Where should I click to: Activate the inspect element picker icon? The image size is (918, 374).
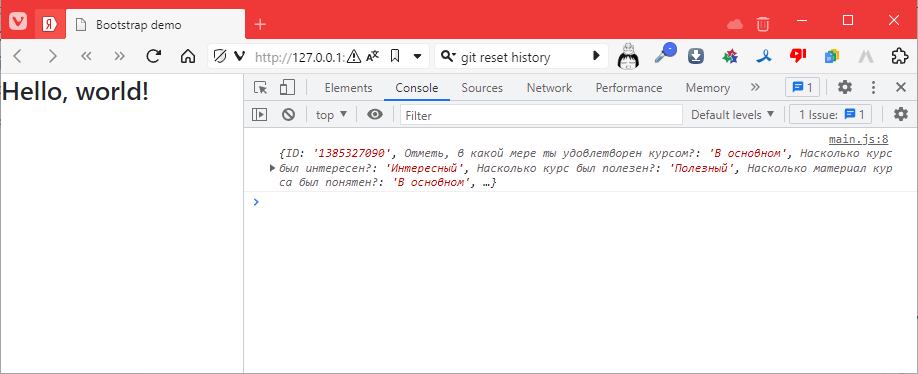tap(261, 88)
